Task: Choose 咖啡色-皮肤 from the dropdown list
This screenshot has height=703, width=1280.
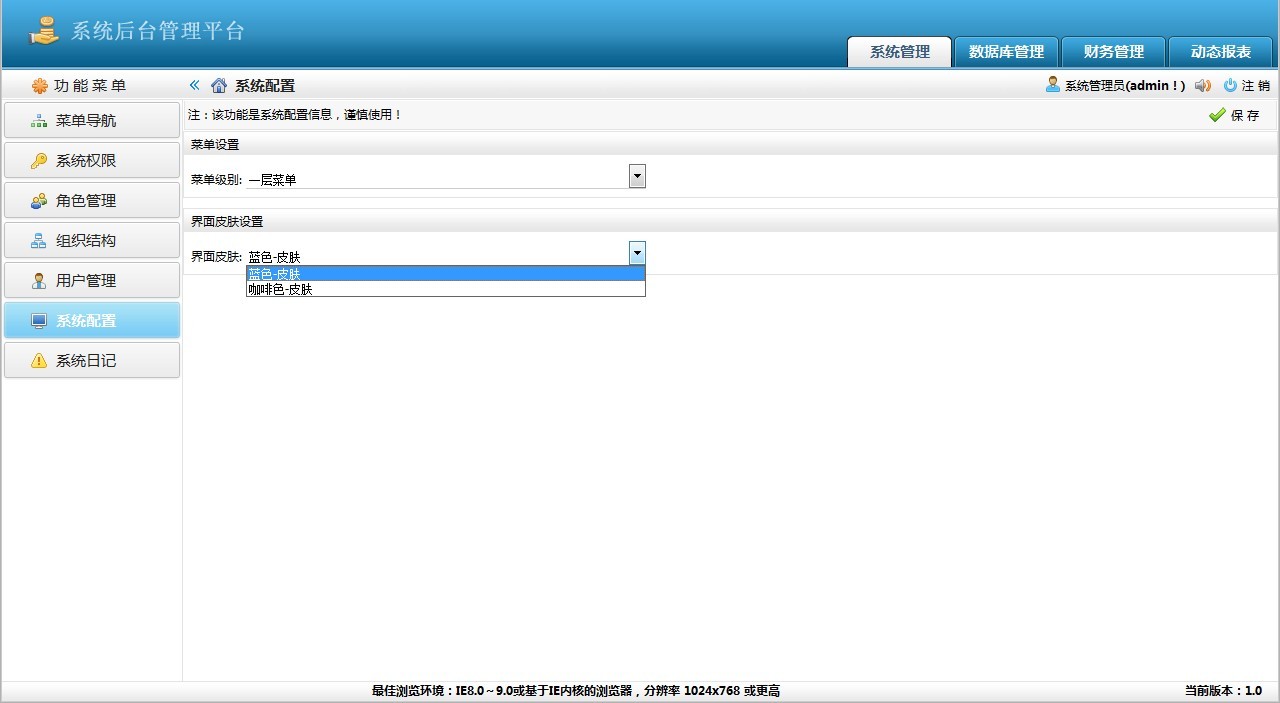Action: coord(446,289)
